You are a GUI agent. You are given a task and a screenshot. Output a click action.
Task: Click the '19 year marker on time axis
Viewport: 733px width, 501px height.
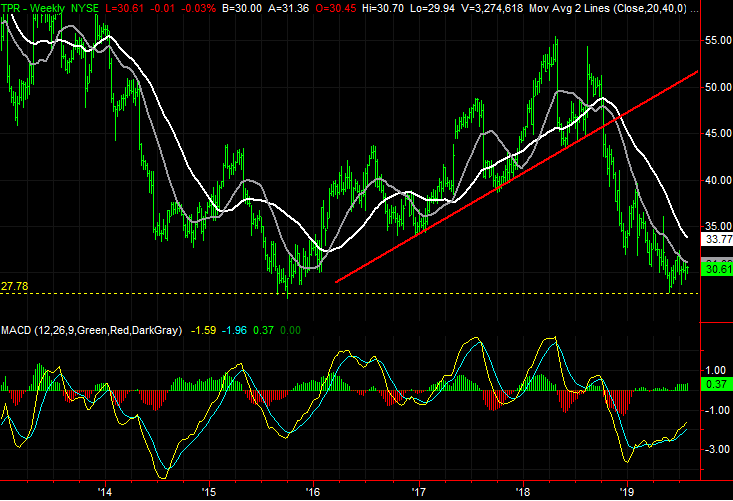pyautogui.click(x=627, y=492)
